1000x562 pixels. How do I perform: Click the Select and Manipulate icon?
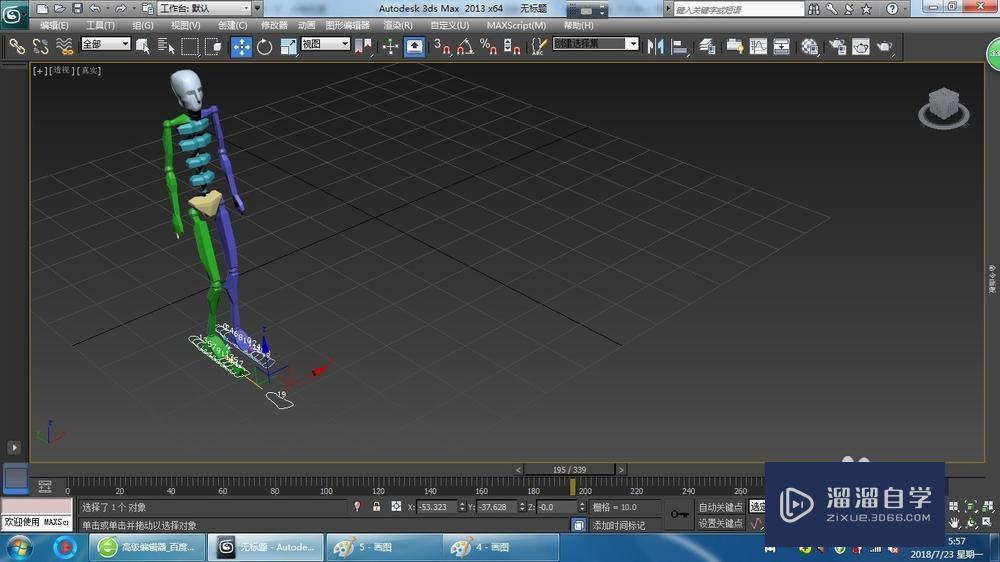point(390,47)
